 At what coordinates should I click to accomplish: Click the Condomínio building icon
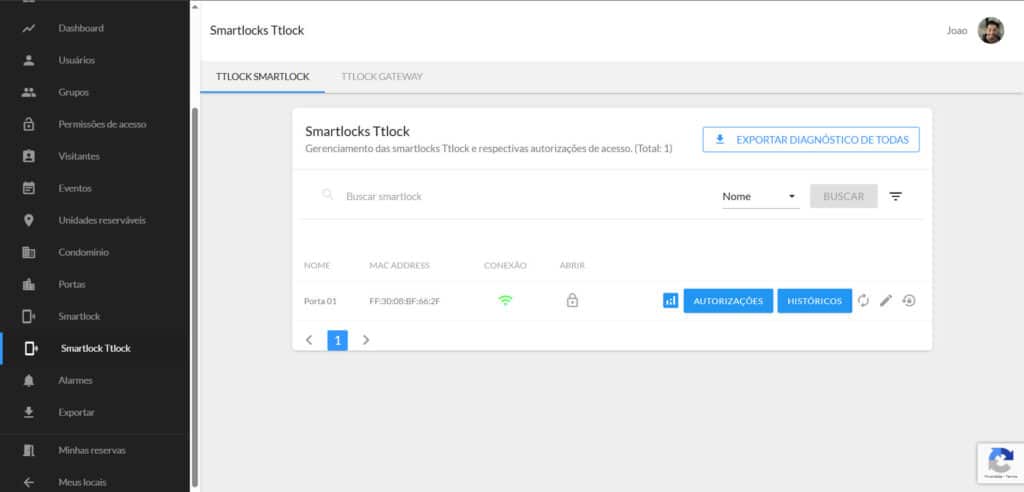(29, 252)
